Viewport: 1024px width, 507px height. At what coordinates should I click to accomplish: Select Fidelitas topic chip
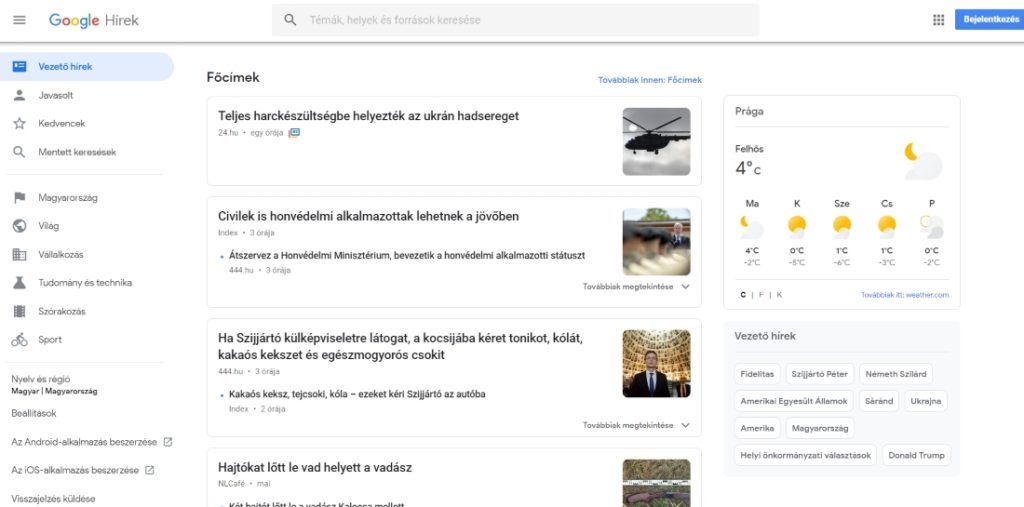(x=757, y=374)
